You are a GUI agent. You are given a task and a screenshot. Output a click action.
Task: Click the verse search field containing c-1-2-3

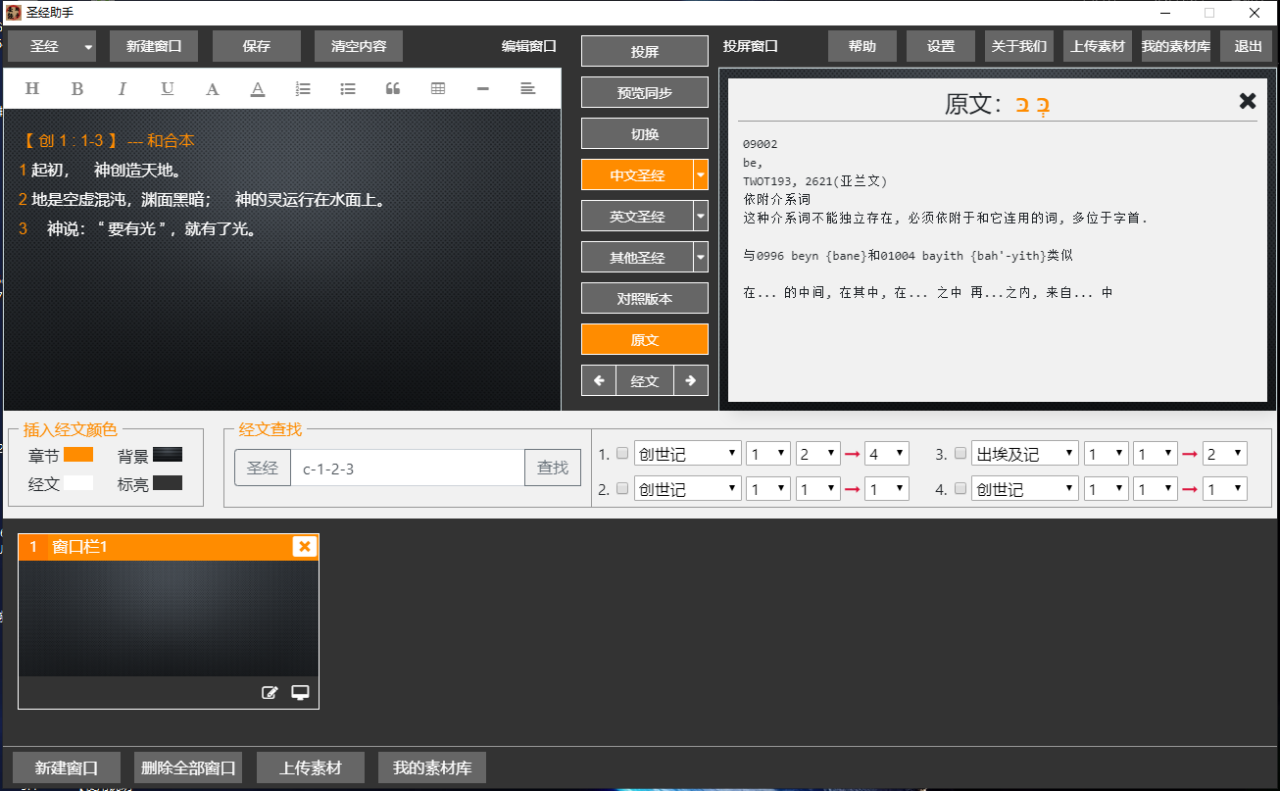click(407, 468)
